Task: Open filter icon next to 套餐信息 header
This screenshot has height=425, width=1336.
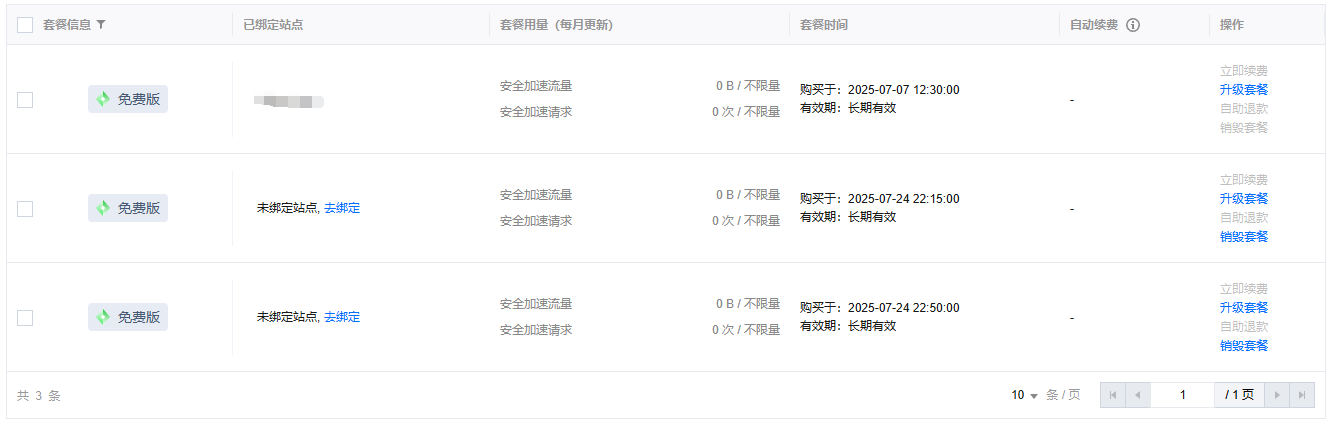Action: (x=100, y=25)
